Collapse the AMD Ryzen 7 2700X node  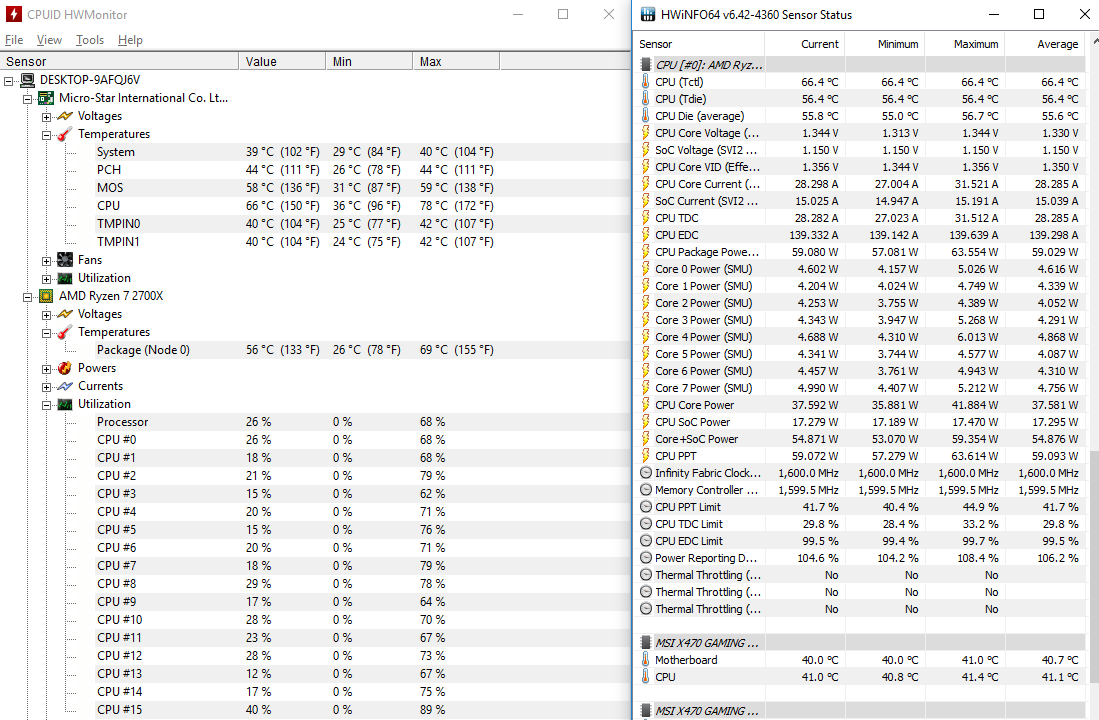point(27,297)
